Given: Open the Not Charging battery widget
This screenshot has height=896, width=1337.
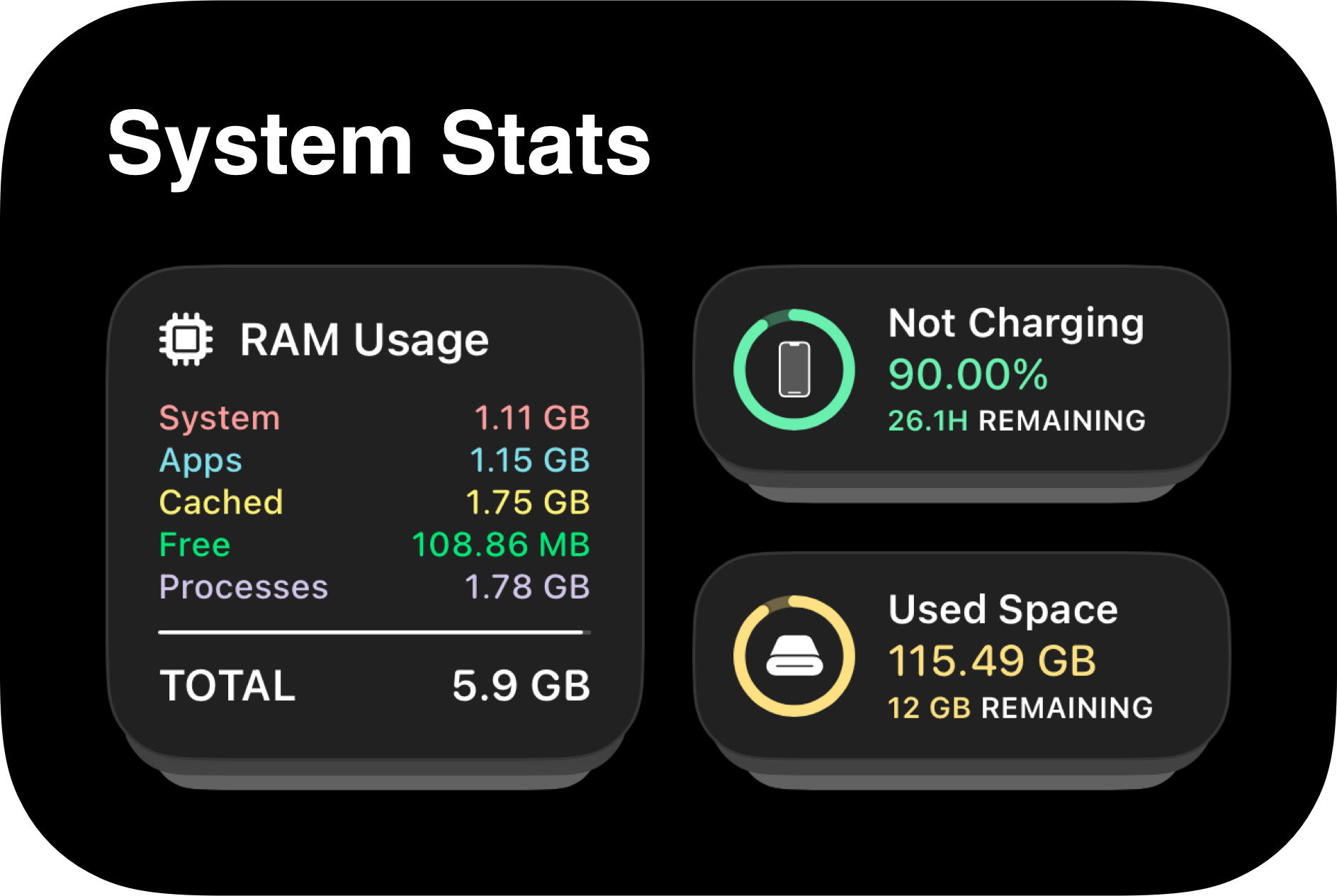Looking at the screenshot, I should click(x=962, y=369).
